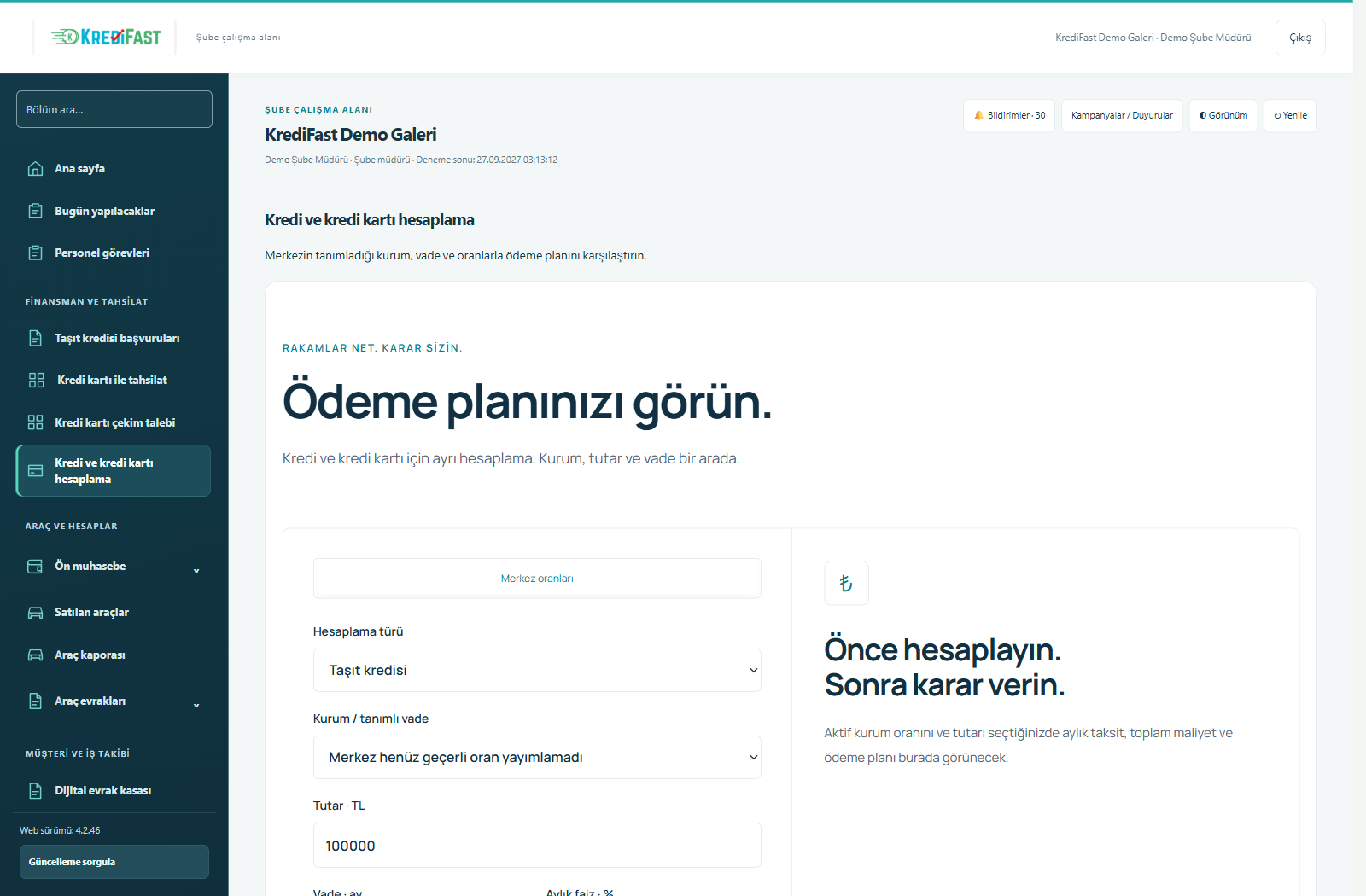Click the Merkez oranları button

pyautogui.click(x=537, y=578)
